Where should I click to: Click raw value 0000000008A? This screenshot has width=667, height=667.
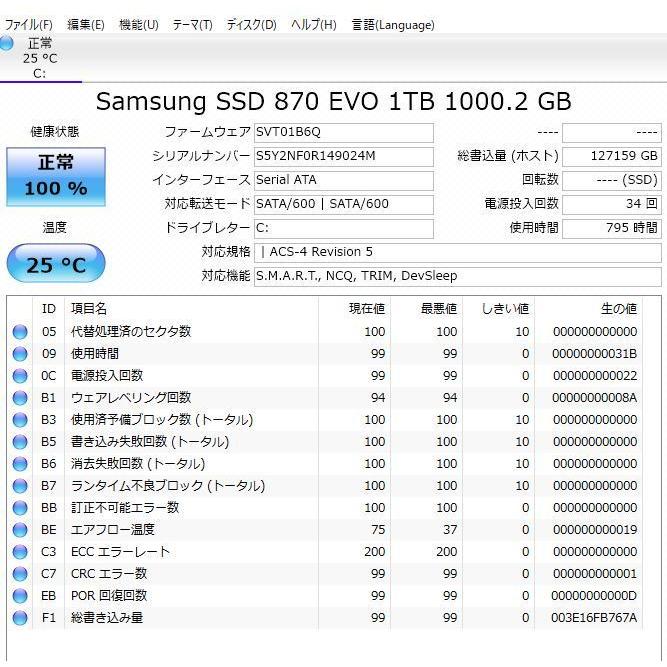point(595,398)
